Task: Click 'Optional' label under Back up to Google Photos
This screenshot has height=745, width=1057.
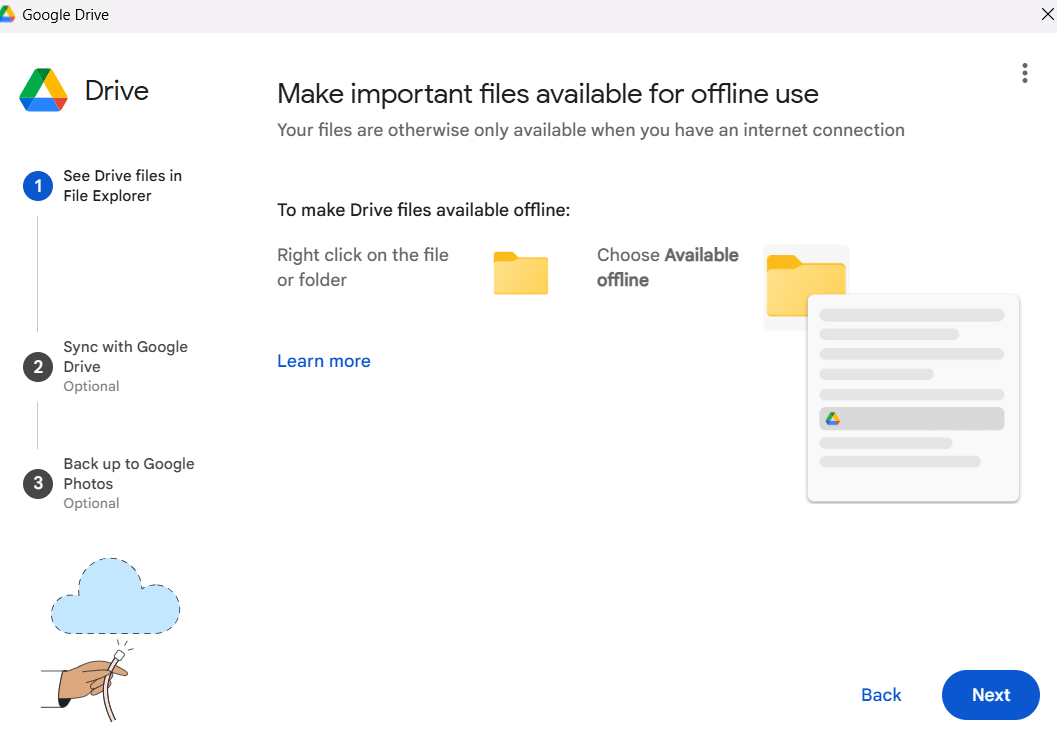Action: (x=91, y=504)
